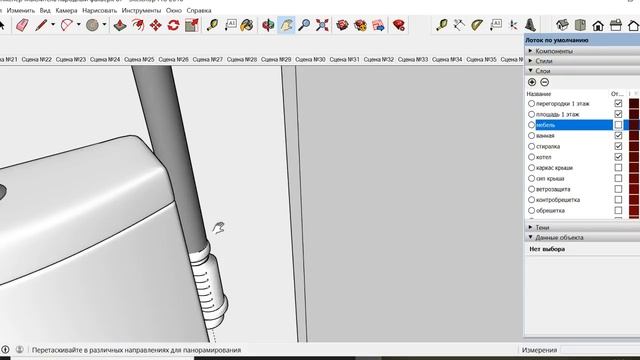Select the Arc tool
640x360 pixels.
pos(67,25)
